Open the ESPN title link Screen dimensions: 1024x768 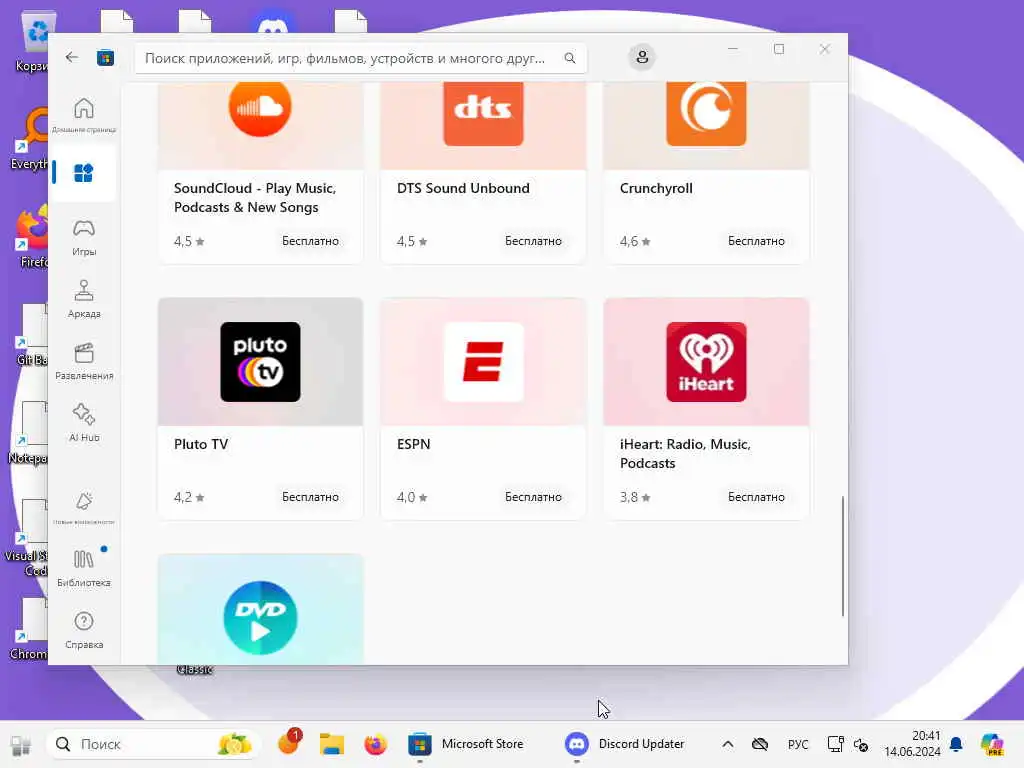pos(413,444)
